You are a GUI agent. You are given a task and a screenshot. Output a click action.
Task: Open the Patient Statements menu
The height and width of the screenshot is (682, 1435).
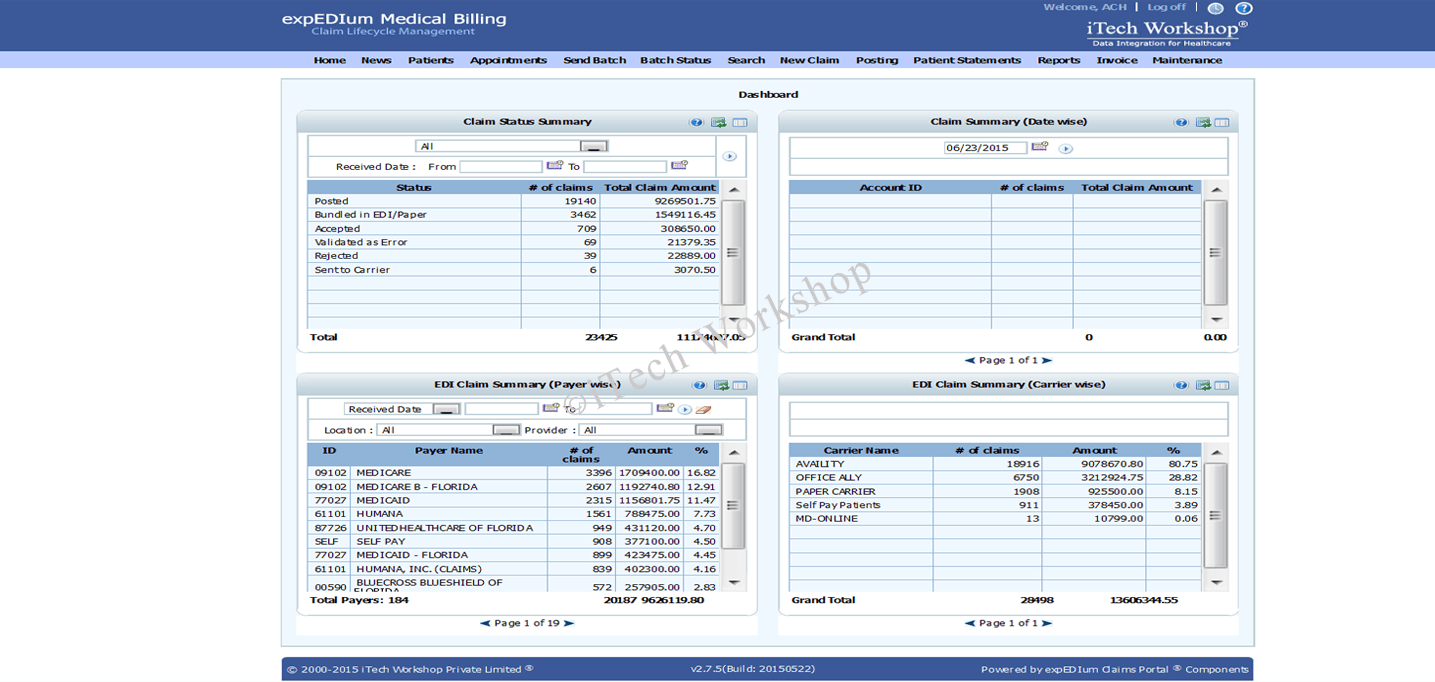point(967,60)
